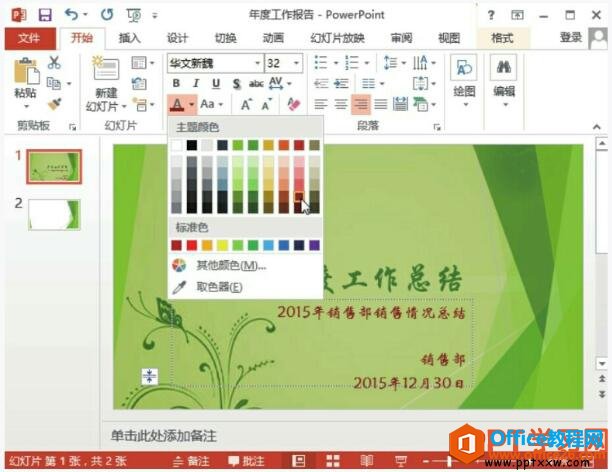The width and height of the screenshot is (612, 472).
Task: Toggle text shadow S button
Action: tap(236, 84)
